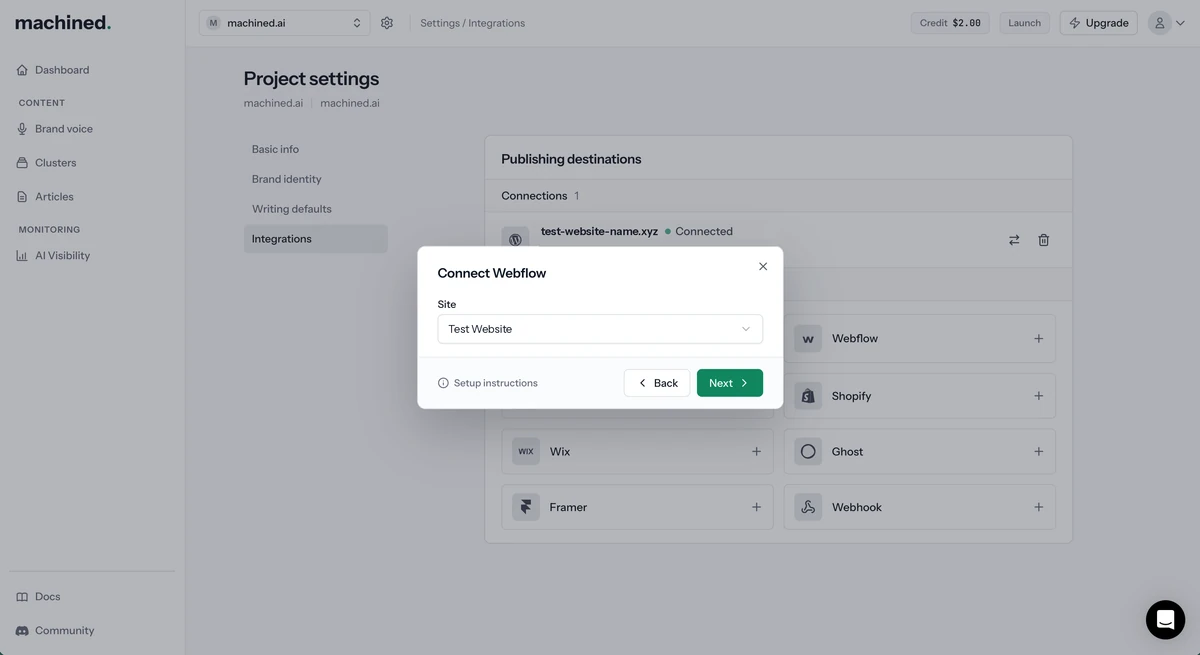
Task: Select the Basic info settings tab
Action: pyautogui.click(x=315, y=149)
